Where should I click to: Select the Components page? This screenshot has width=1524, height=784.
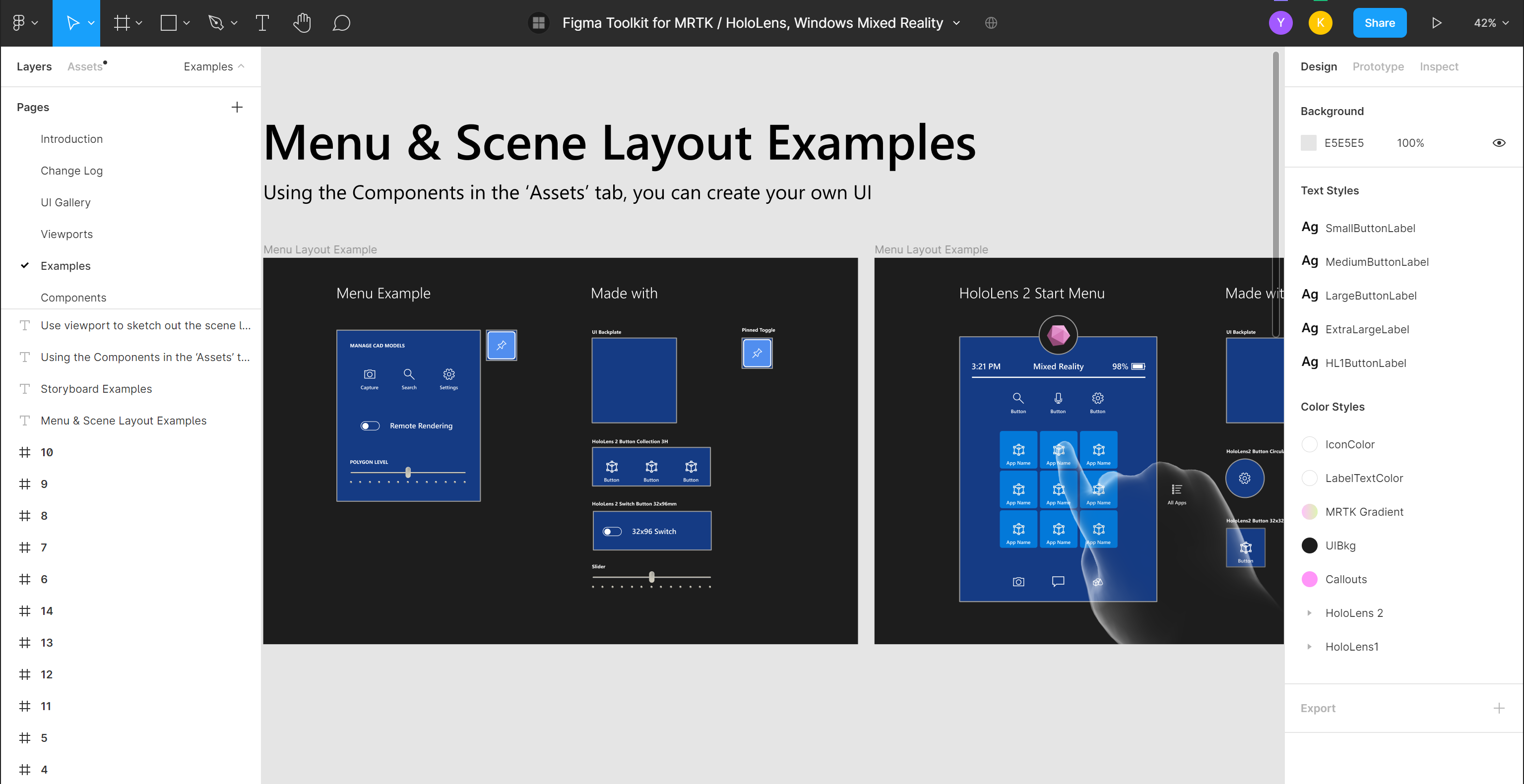point(73,297)
